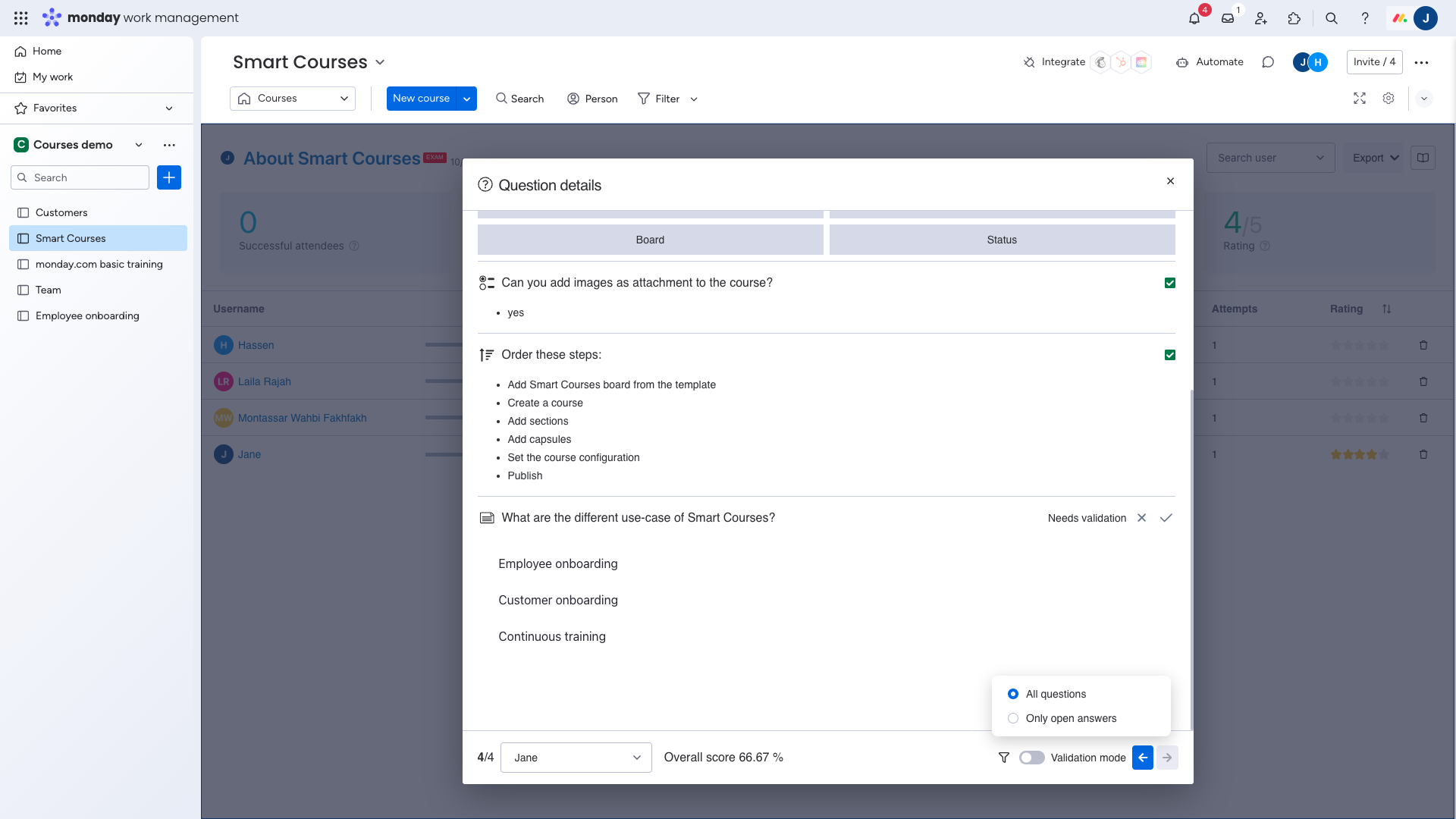Click the filter funnel icon in dialog footer

click(1004, 758)
